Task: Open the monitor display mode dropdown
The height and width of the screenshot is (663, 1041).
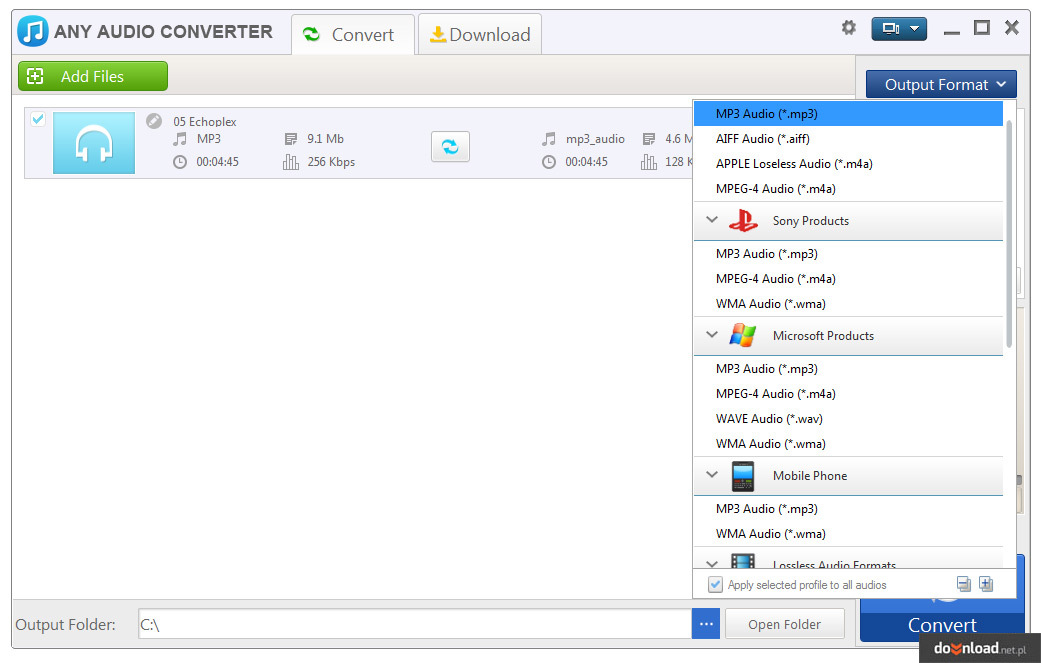Action: [x=899, y=29]
